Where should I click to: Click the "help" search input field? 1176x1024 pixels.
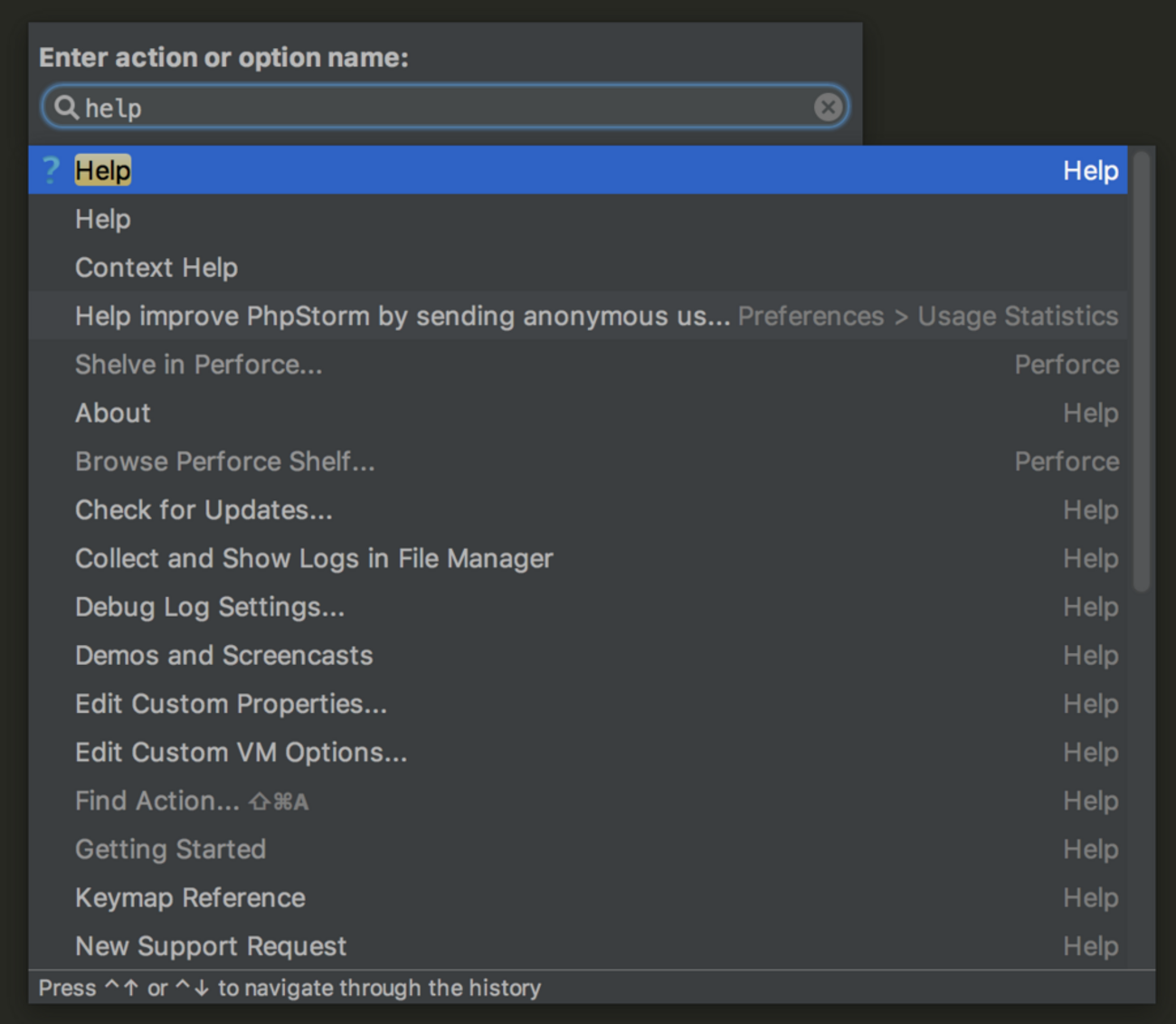(x=443, y=108)
